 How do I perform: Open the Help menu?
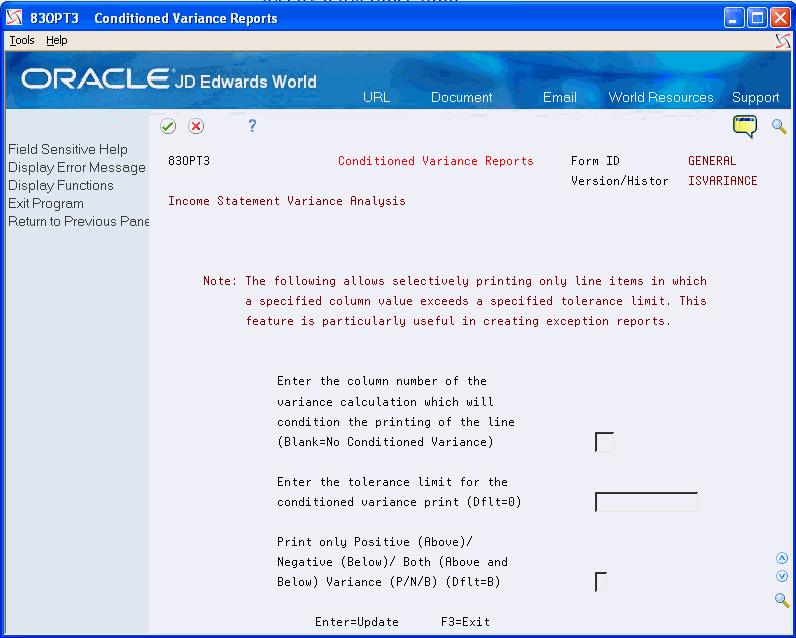click(56, 40)
